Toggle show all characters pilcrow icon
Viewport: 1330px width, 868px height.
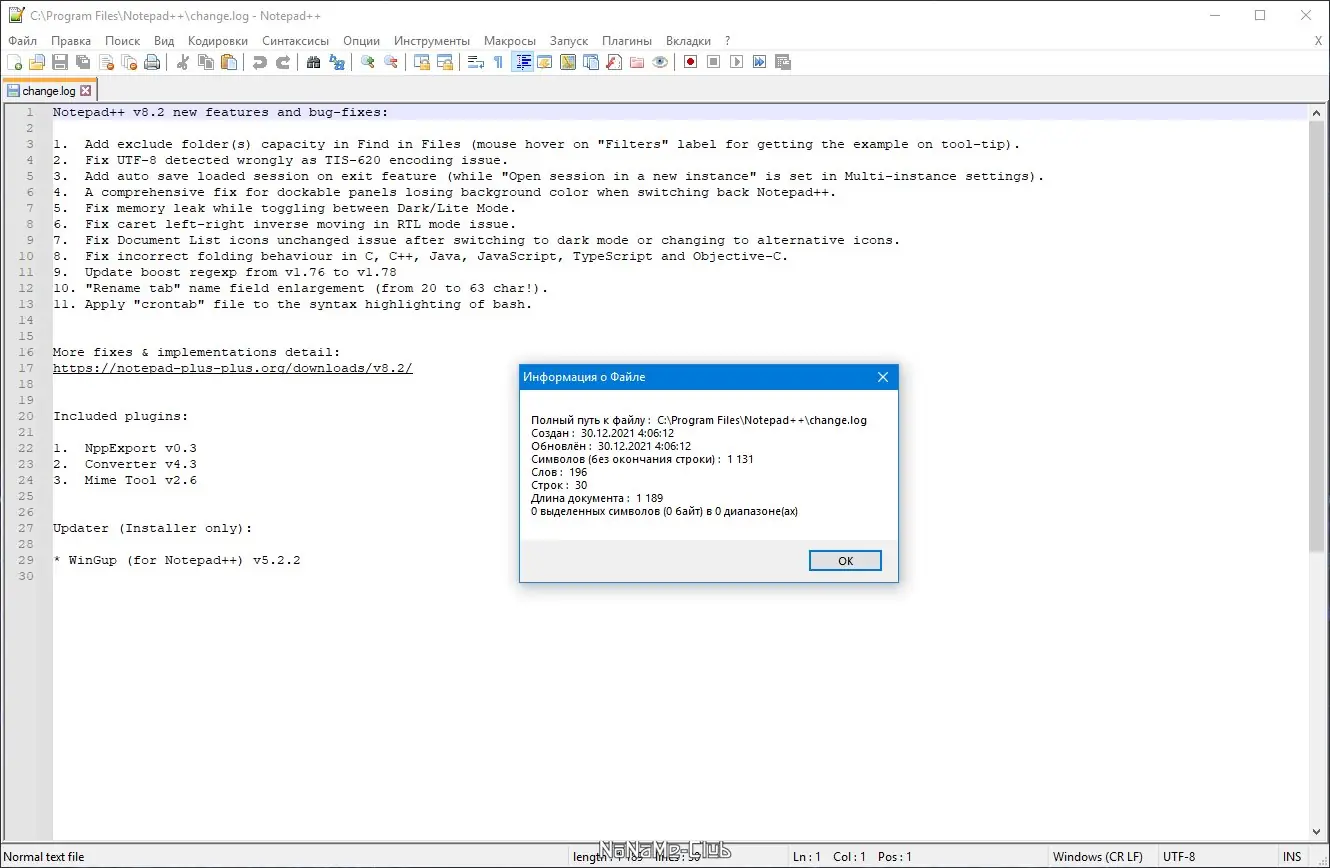pos(499,62)
